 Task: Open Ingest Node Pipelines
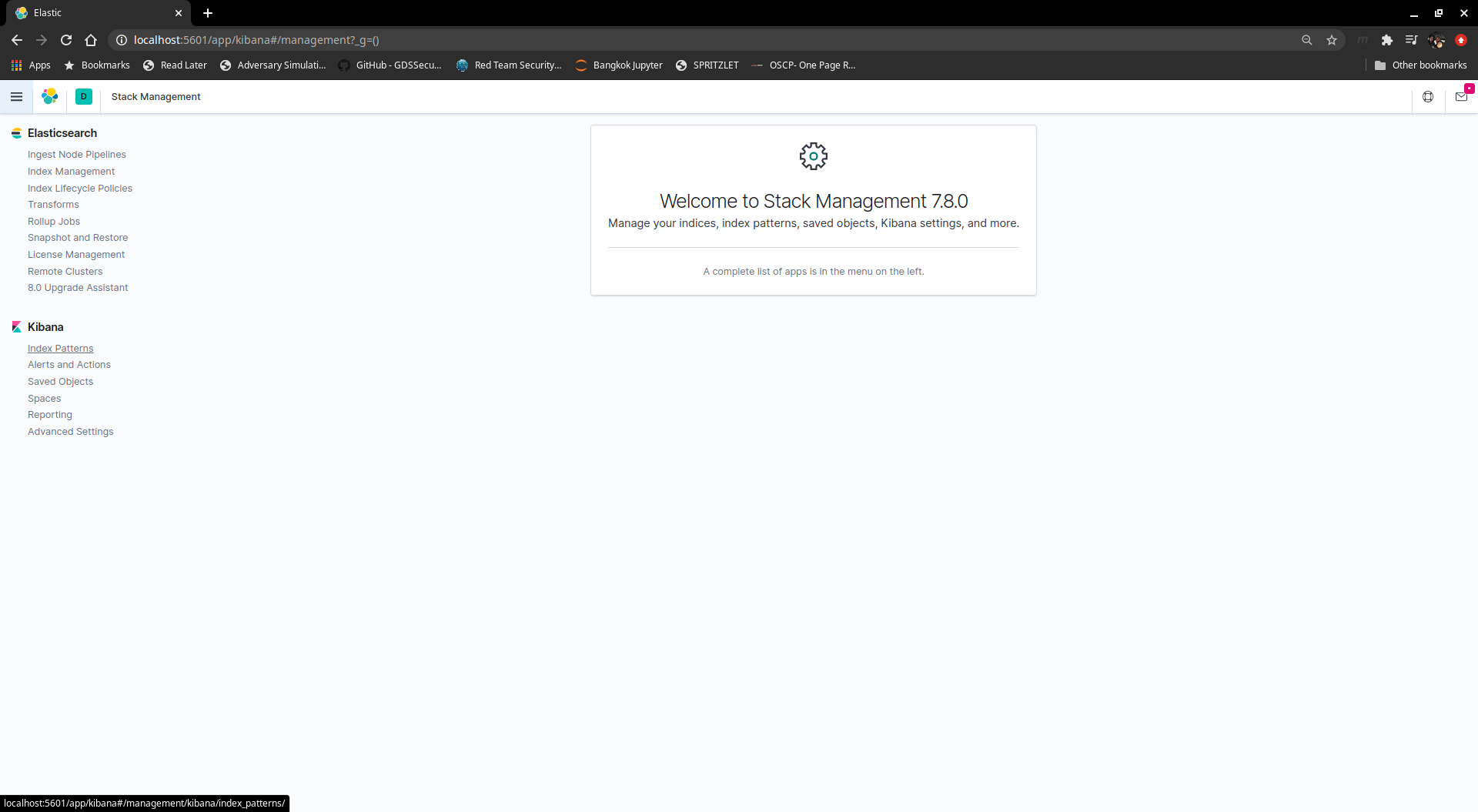(77, 155)
